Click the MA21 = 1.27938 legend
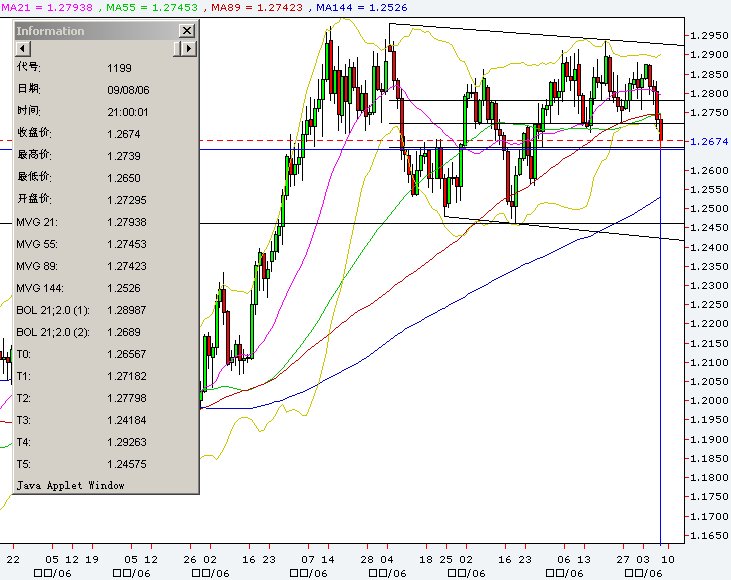 (47, 7)
